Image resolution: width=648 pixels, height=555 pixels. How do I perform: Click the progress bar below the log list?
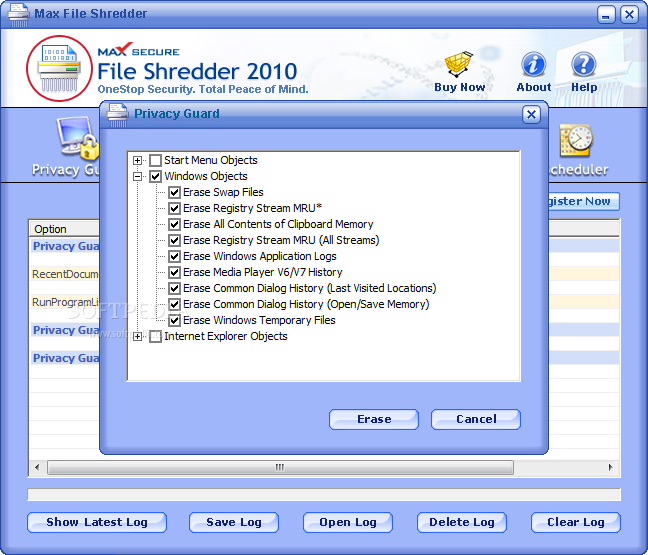point(324,495)
